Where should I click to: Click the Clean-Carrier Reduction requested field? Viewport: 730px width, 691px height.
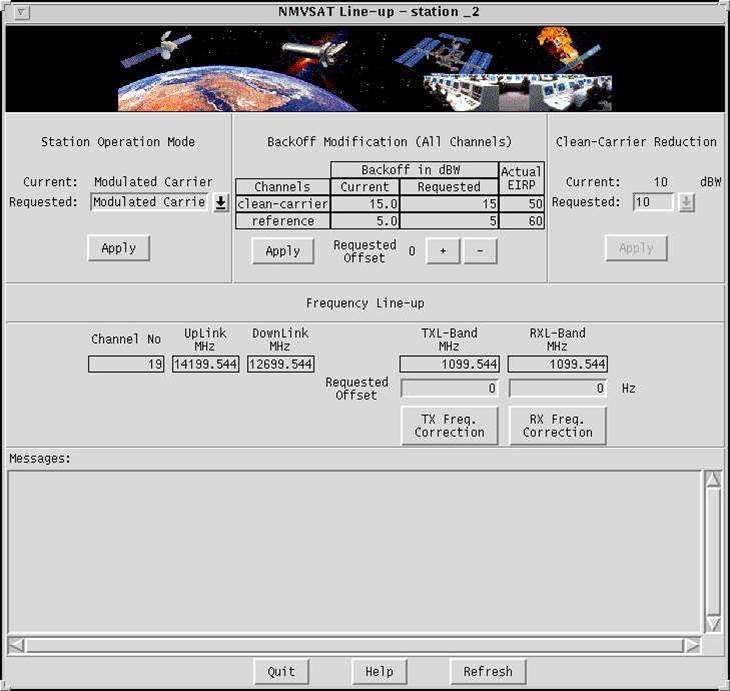(x=653, y=203)
